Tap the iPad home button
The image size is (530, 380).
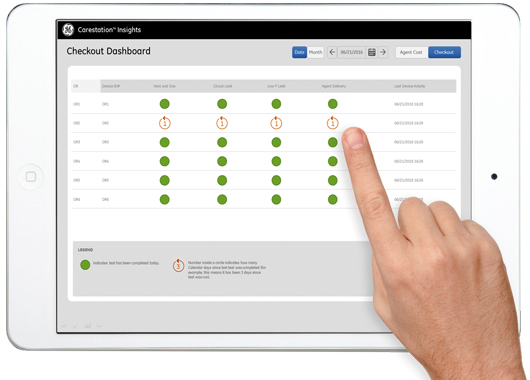click(31, 176)
